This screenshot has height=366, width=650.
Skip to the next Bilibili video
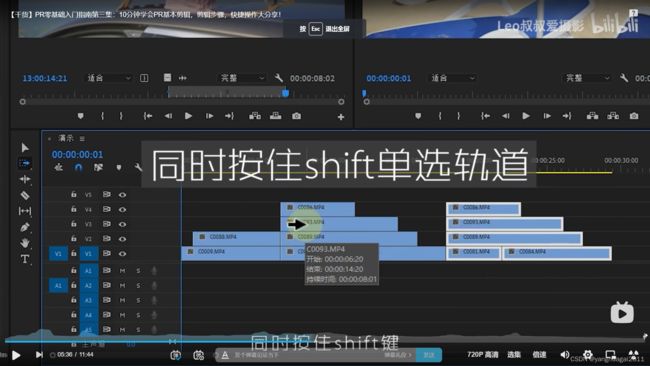(39, 355)
